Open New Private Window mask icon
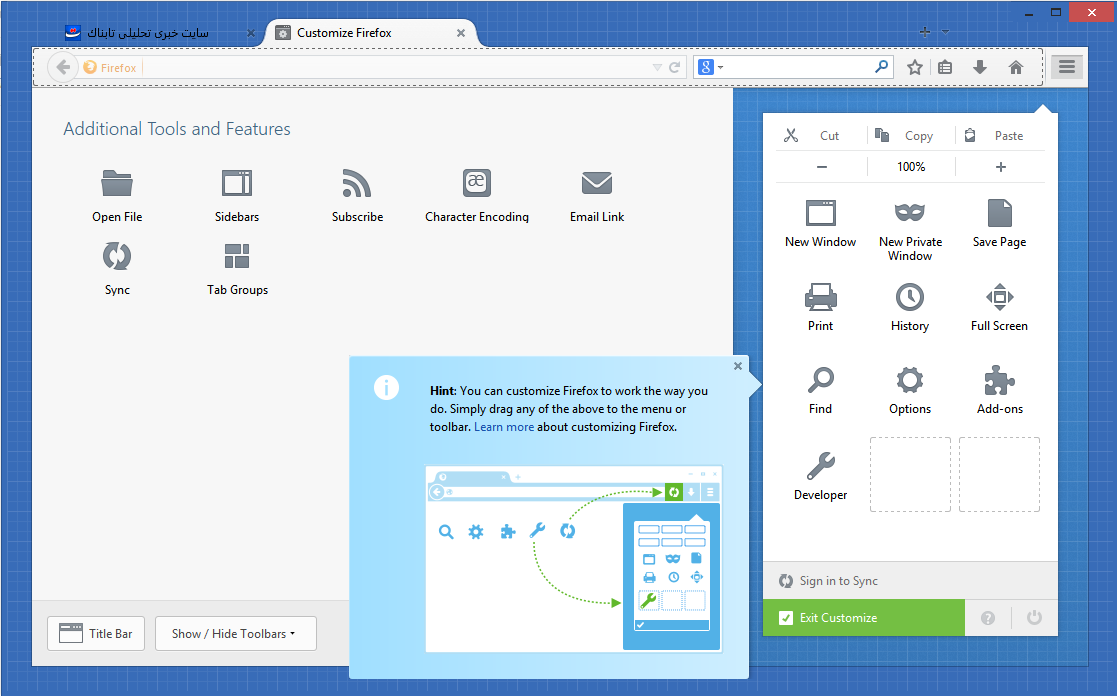This screenshot has height=696, width=1117. 910,212
